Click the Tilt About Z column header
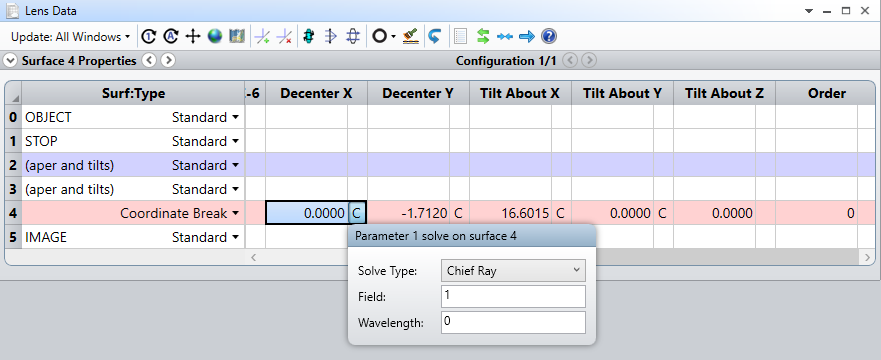 [x=724, y=93]
